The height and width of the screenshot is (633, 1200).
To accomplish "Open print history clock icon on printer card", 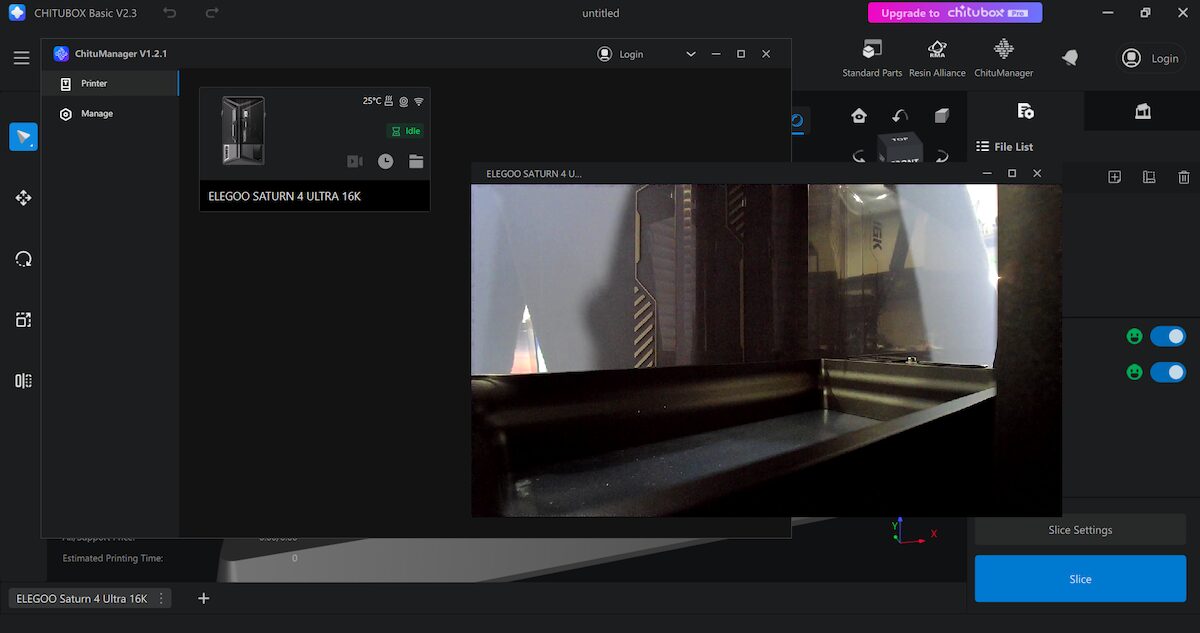I will click(386, 161).
